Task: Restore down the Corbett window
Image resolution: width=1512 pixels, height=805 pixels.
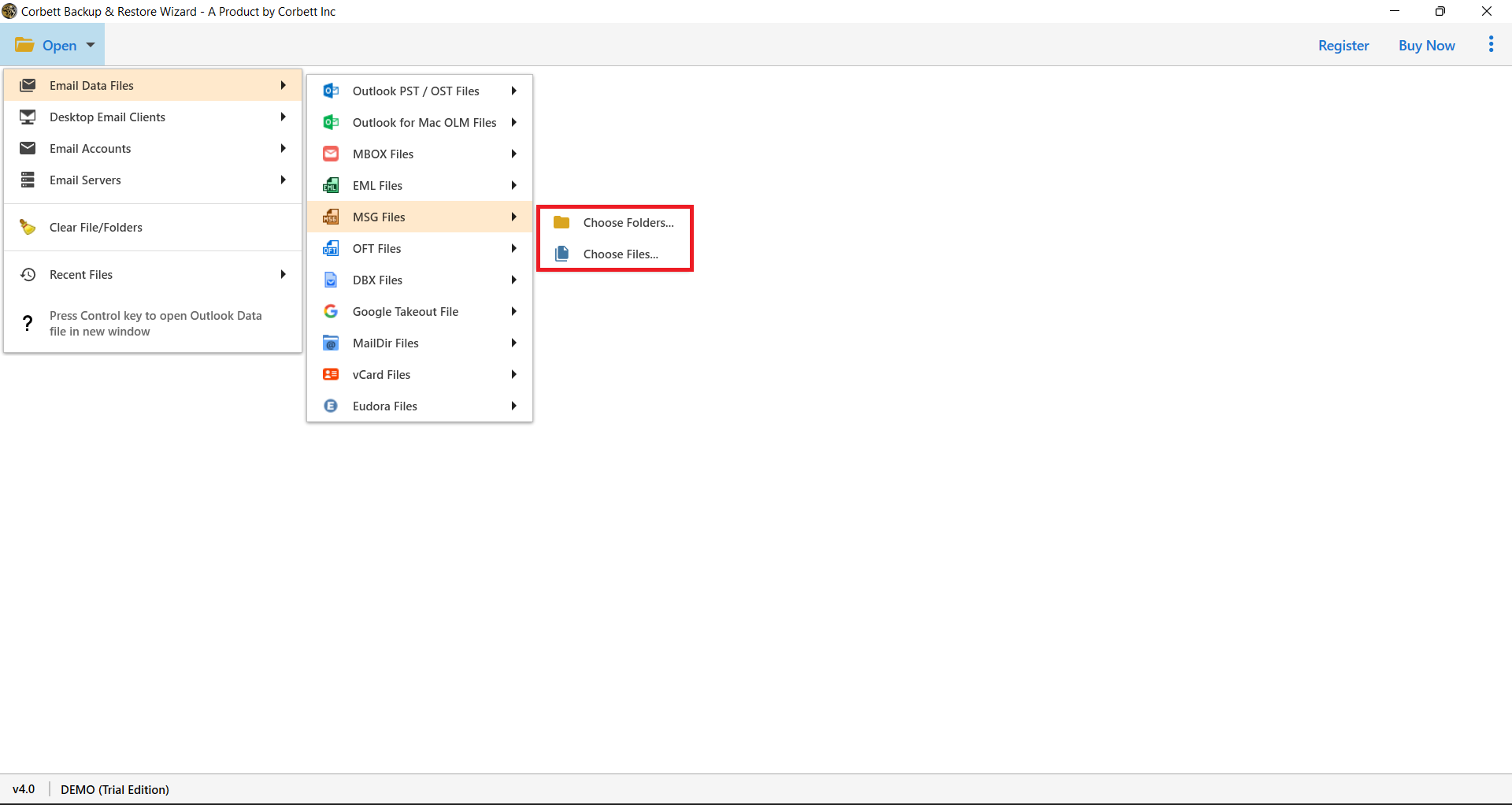Action: pos(1440,11)
